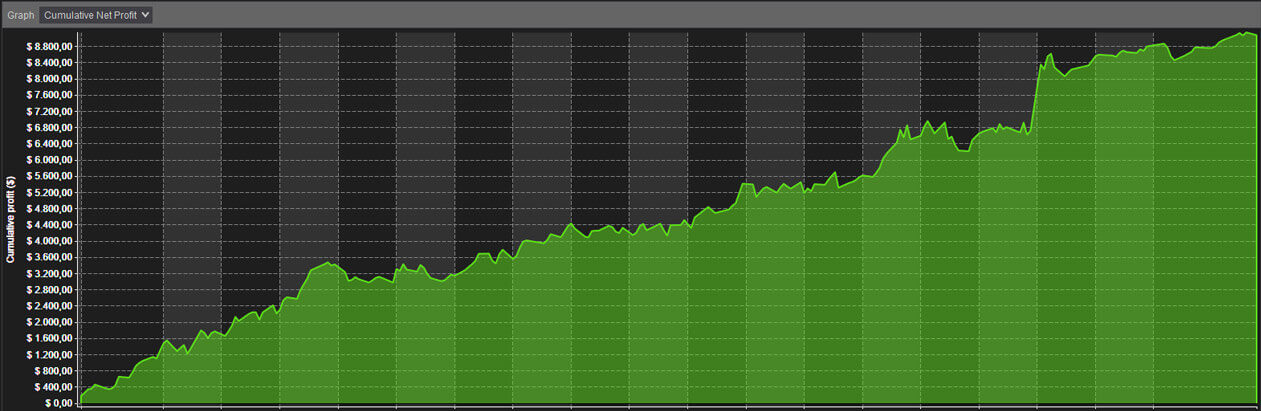Screen dimensions: 1261x411
Task: Click the "$ 2.800,00" axis value
Action: click(x=49, y=290)
